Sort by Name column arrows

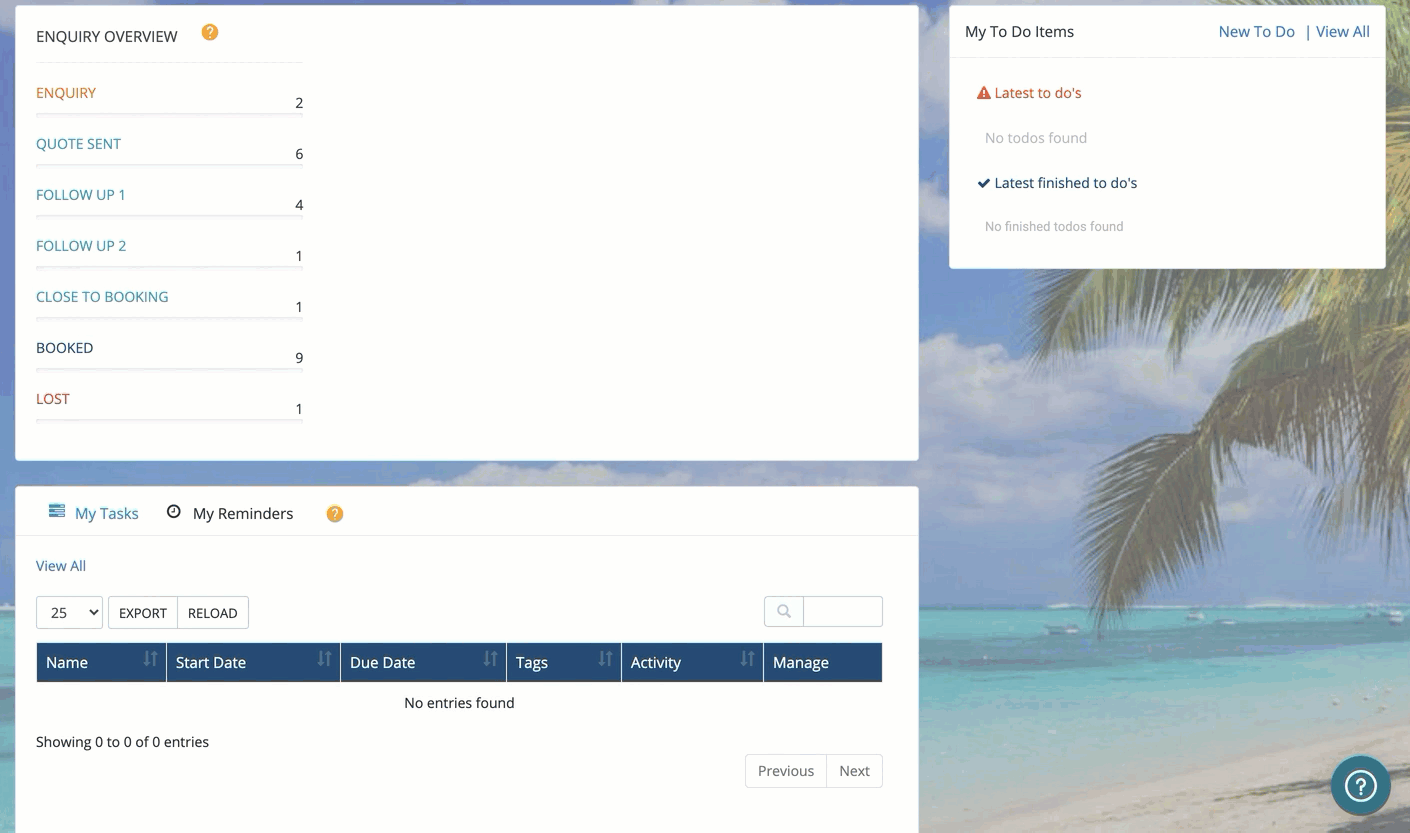click(150, 659)
